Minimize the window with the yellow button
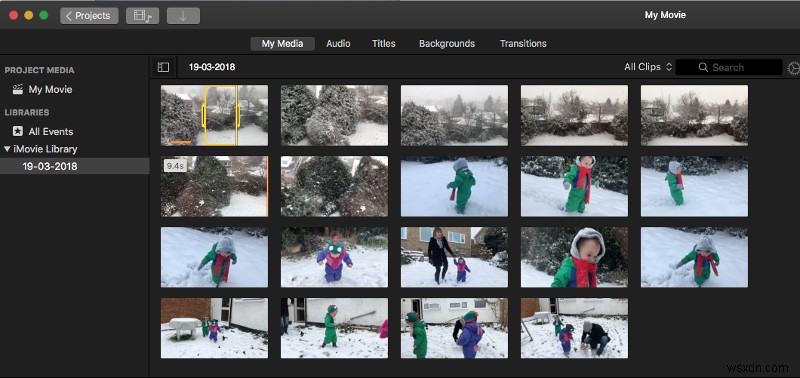 pos(29,16)
